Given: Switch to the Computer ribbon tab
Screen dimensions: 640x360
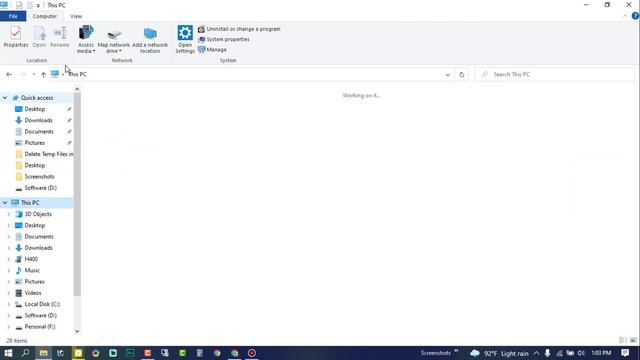Looking at the screenshot, I should pos(44,16).
